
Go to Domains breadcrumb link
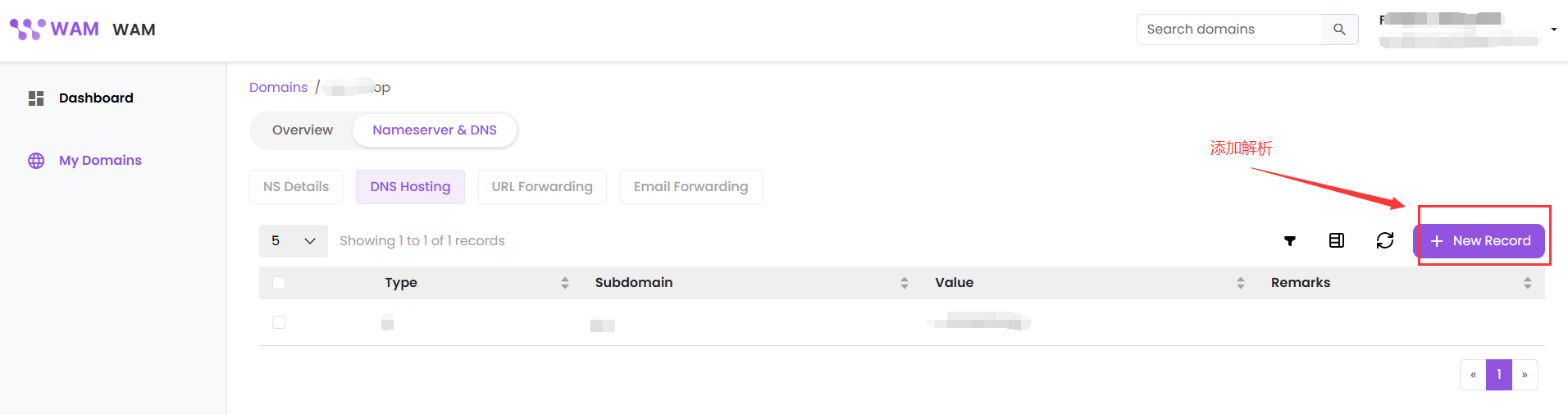(278, 88)
